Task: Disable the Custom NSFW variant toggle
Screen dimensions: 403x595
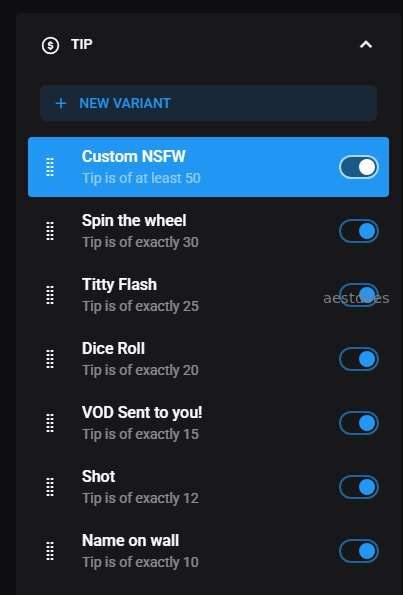Action: point(359,167)
